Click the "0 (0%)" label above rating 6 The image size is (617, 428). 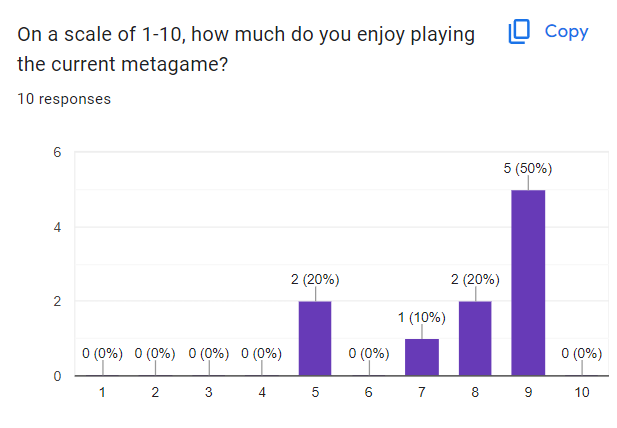click(368, 353)
